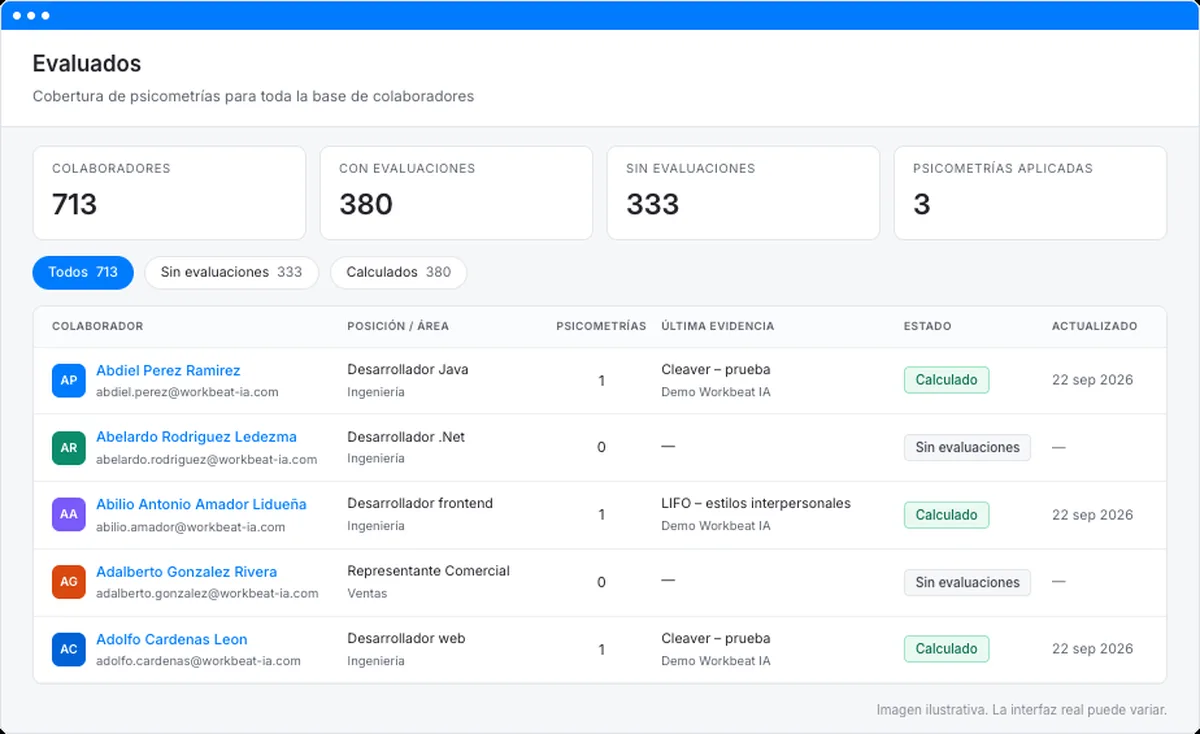Click the Calculado badge for Abdiel Perez
The image size is (1200, 734).
(x=946, y=380)
